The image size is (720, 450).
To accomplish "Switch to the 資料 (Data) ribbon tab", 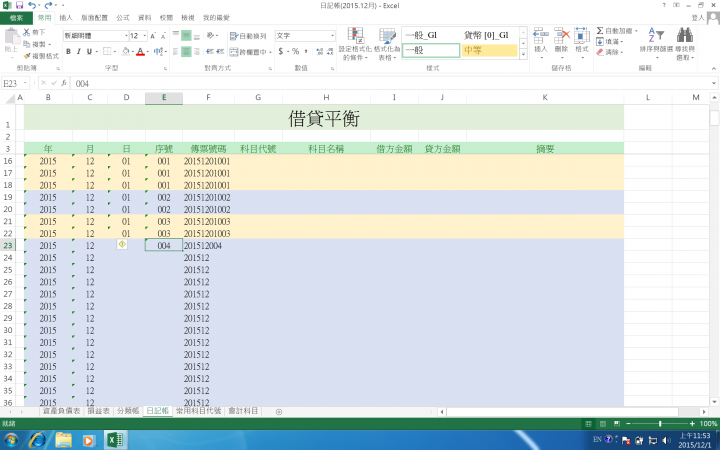I will (x=145, y=18).
